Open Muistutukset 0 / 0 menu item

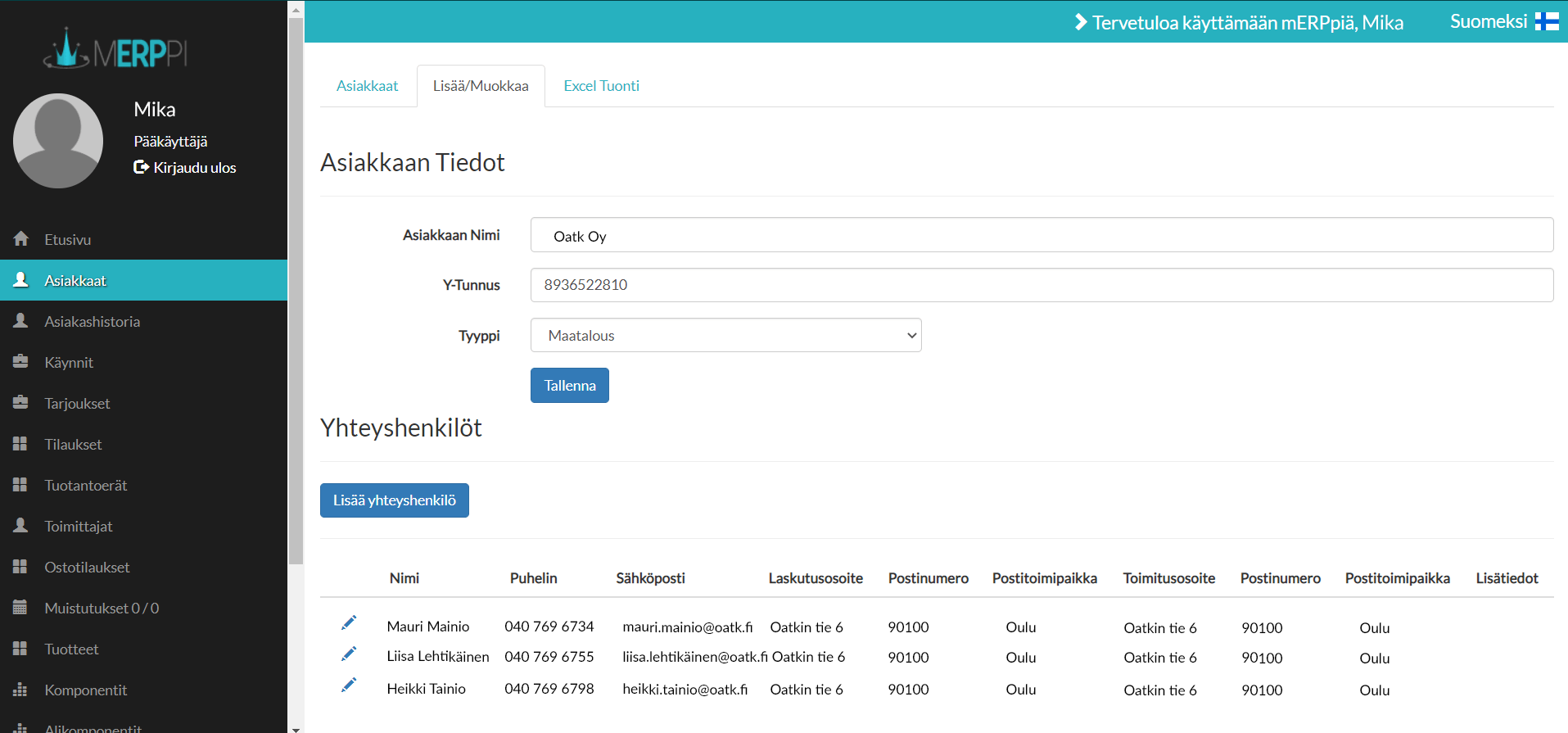point(144,608)
